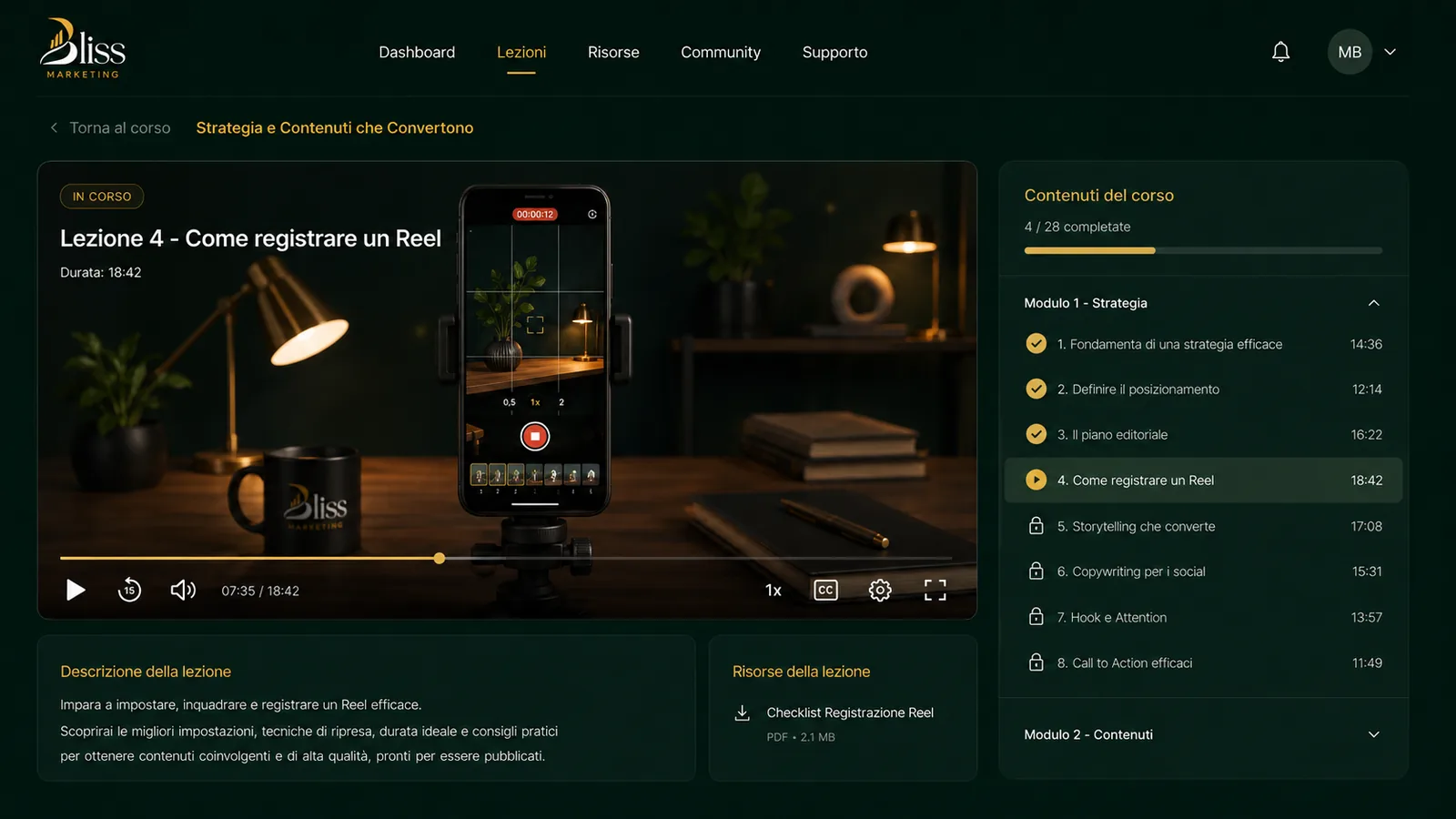This screenshot has height=819, width=1456.
Task: Click completed checkmark for Fondamenta lesson
Action: [1036, 343]
